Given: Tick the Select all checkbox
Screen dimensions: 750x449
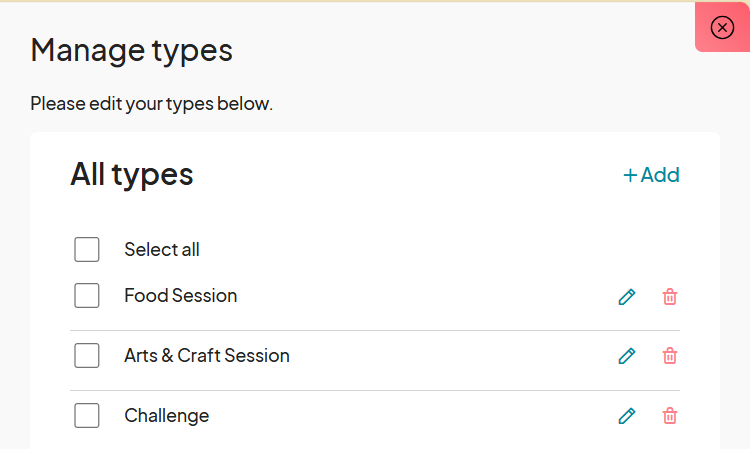Looking at the screenshot, I should [87, 249].
